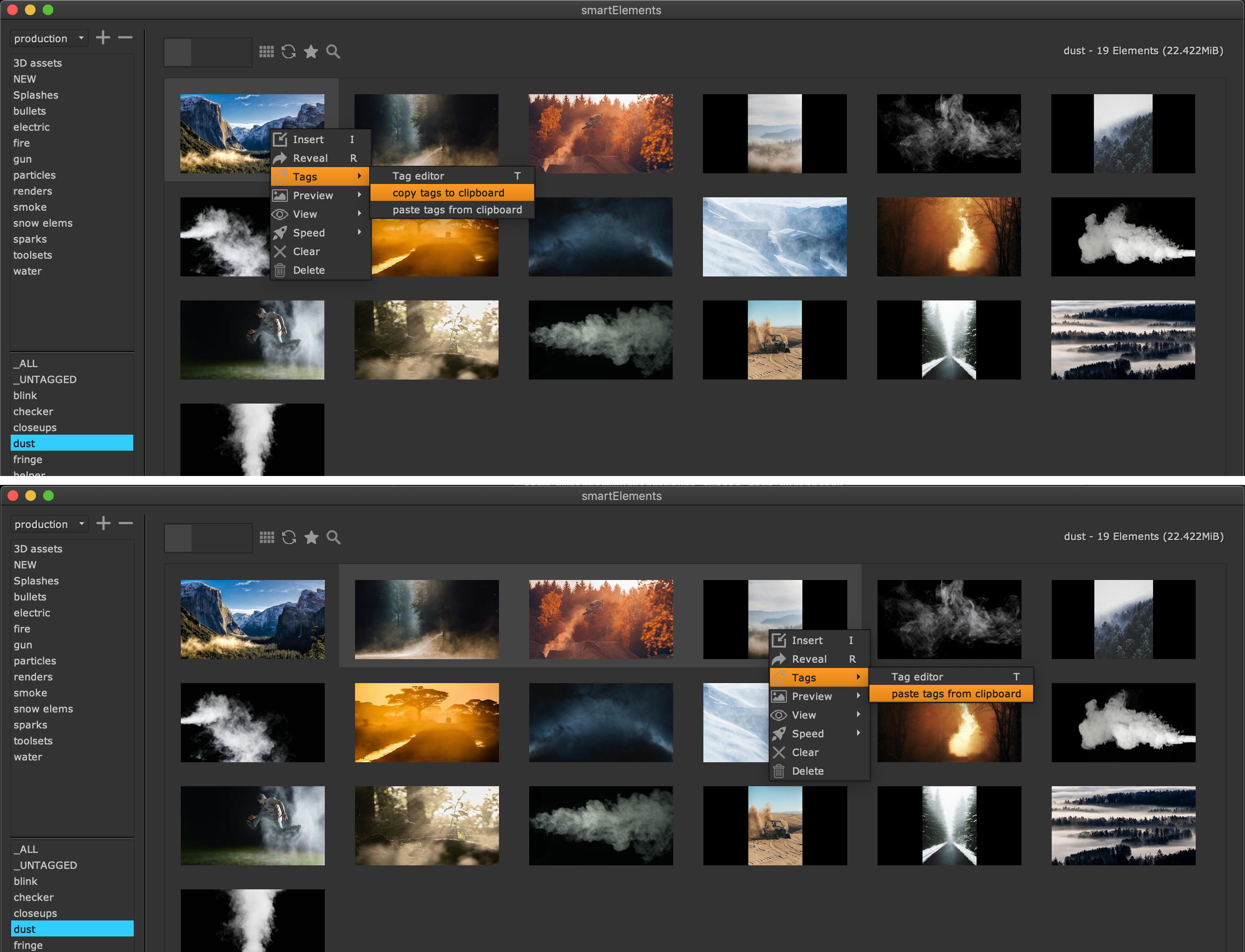Click Clear with the X icon in the upper context menu
The image size is (1245, 952).
click(x=306, y=252)
